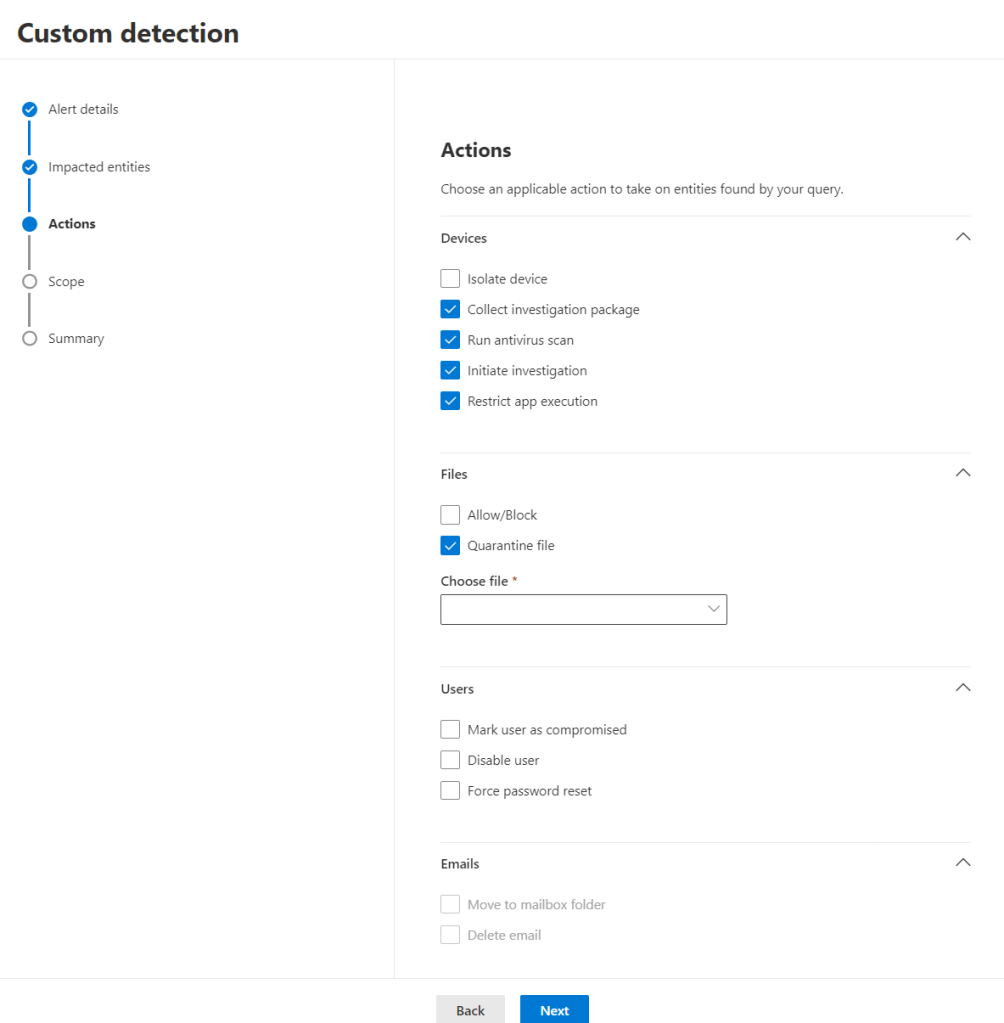Enable Mark user as compromised

coord(450,730)
